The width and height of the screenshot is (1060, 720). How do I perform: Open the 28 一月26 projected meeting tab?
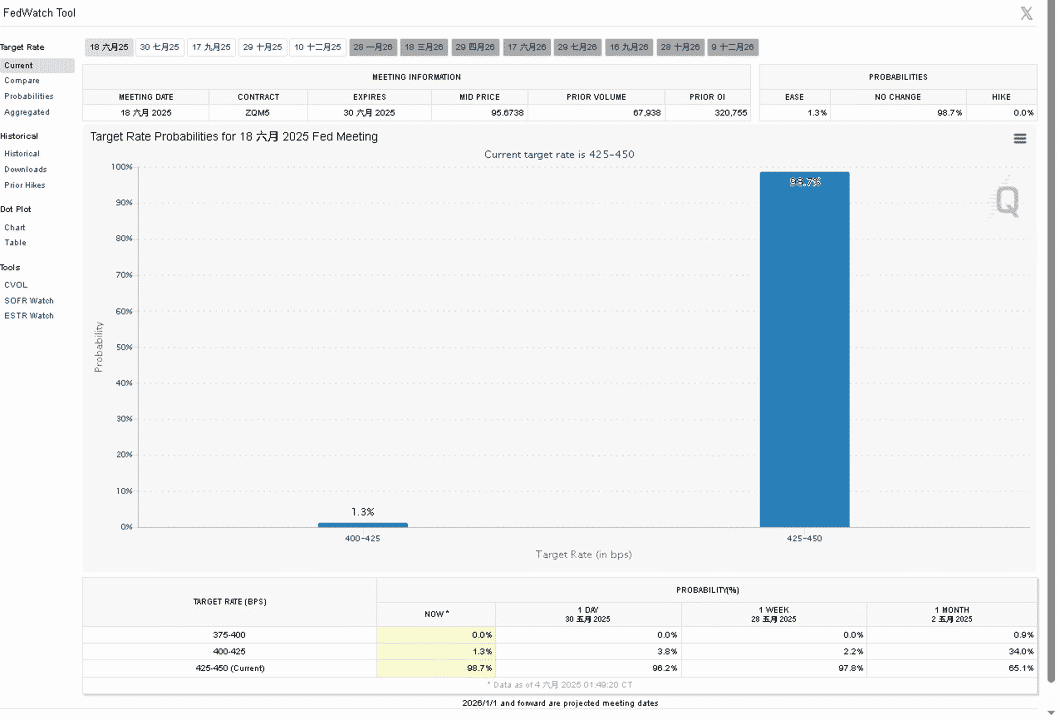click(372, 47)
